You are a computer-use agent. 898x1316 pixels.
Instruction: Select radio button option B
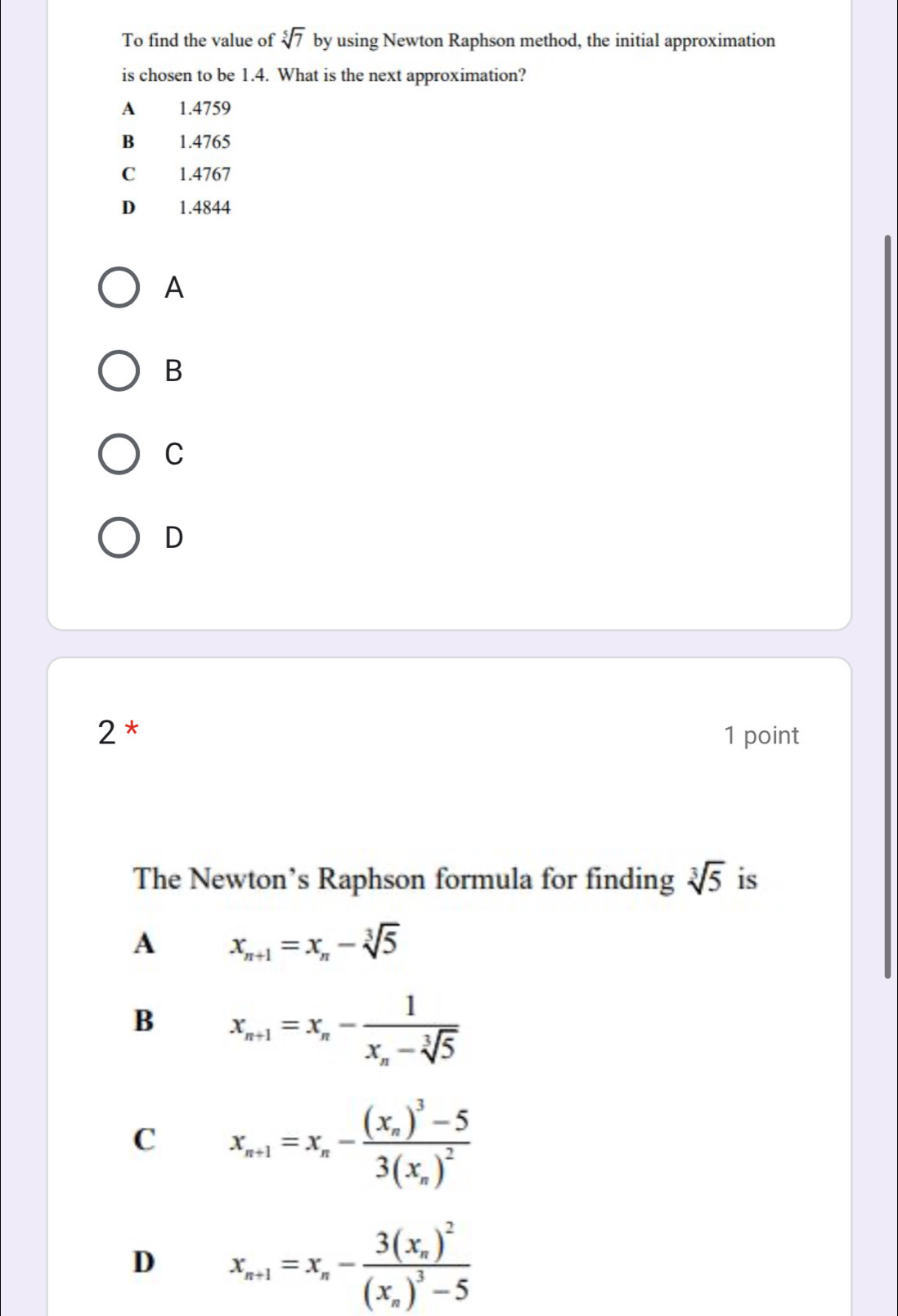pos(119,371)
